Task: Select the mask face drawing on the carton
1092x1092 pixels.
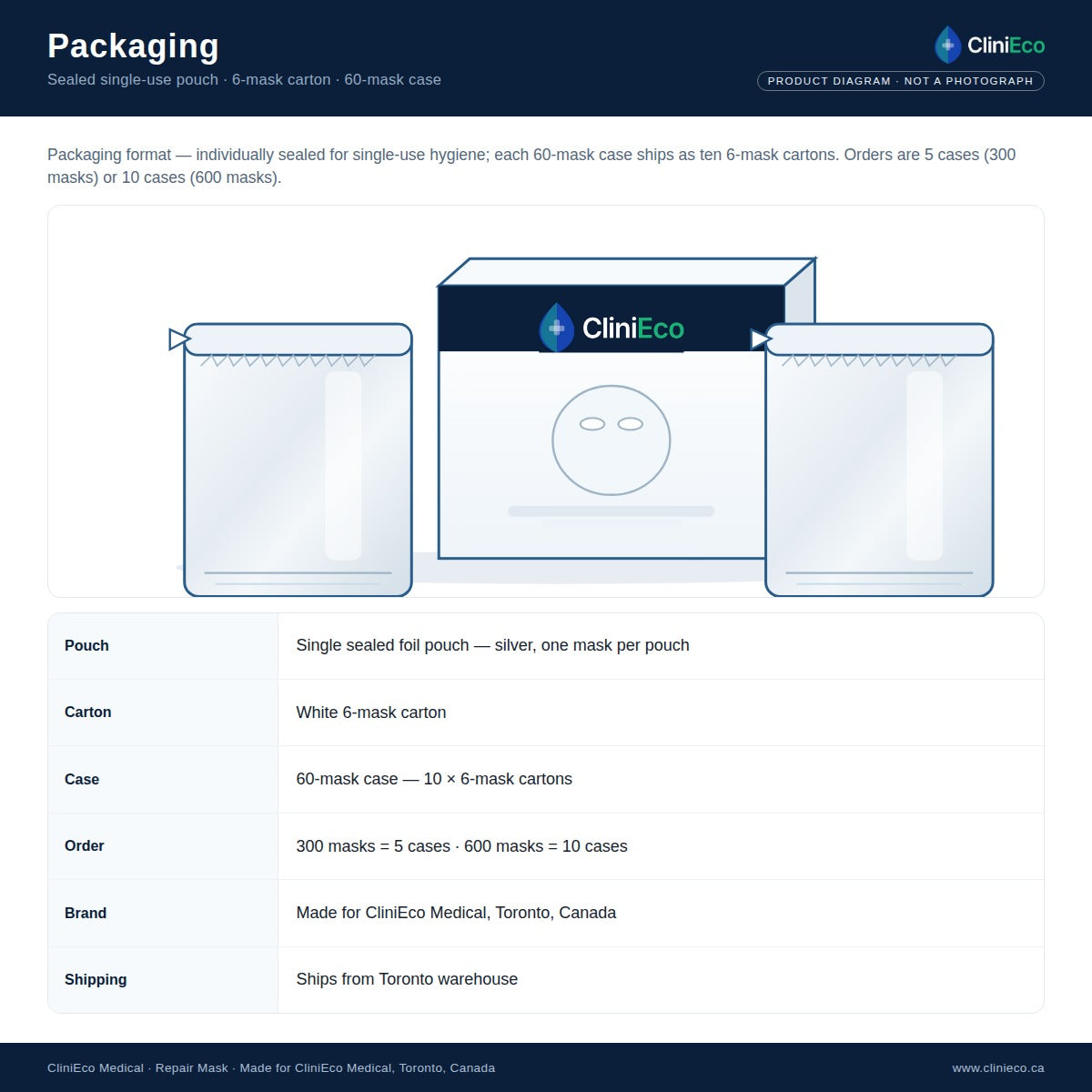Action: pyautogui.click(x=612, y=440)
